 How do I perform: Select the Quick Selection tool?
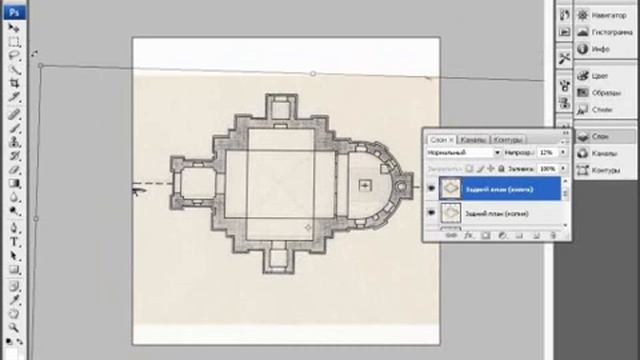click(14, 69)
